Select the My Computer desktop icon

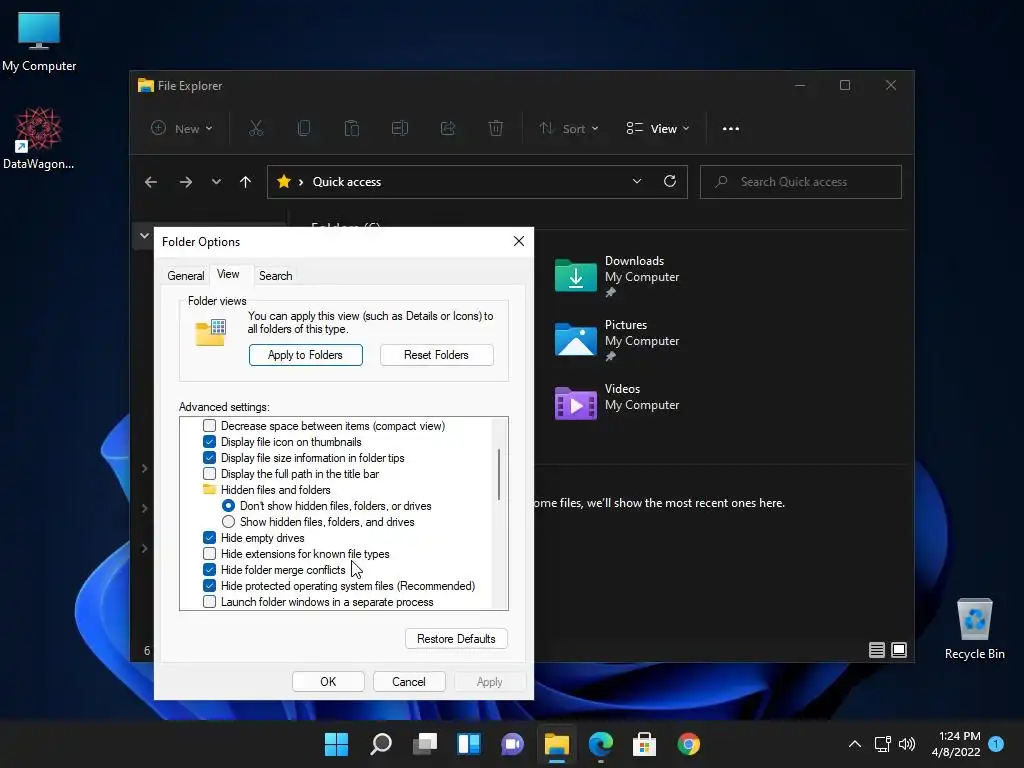(x=39, y=42)
